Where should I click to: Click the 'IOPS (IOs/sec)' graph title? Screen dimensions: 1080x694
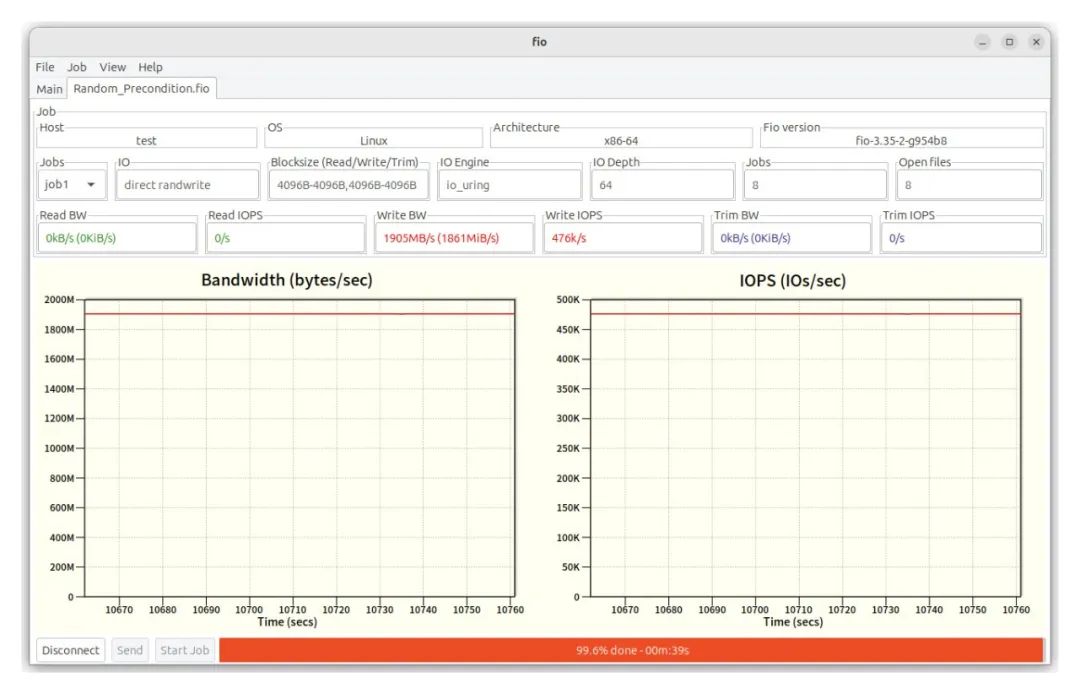tap(792, 280)
